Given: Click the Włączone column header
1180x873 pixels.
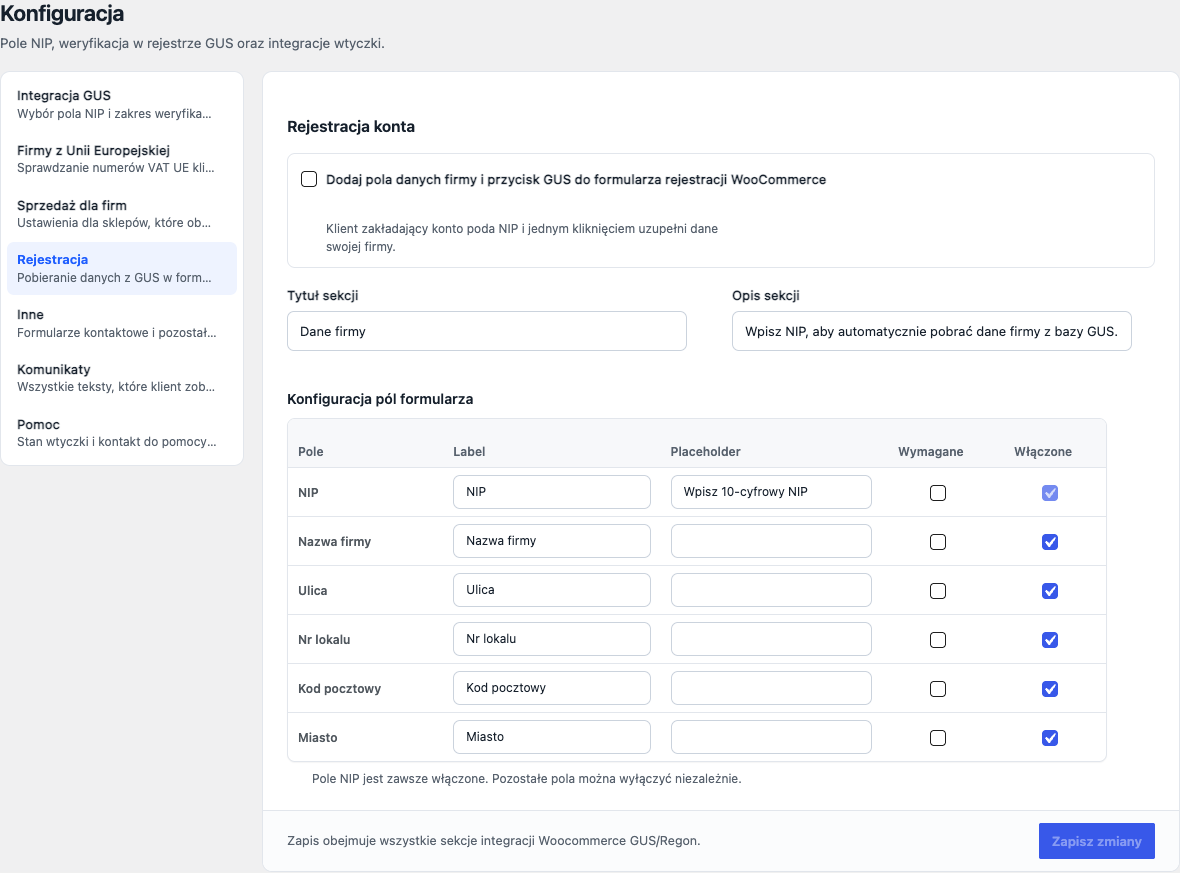Looking at the screenshot, I should pyautogui.click(x=1043, y=452).
